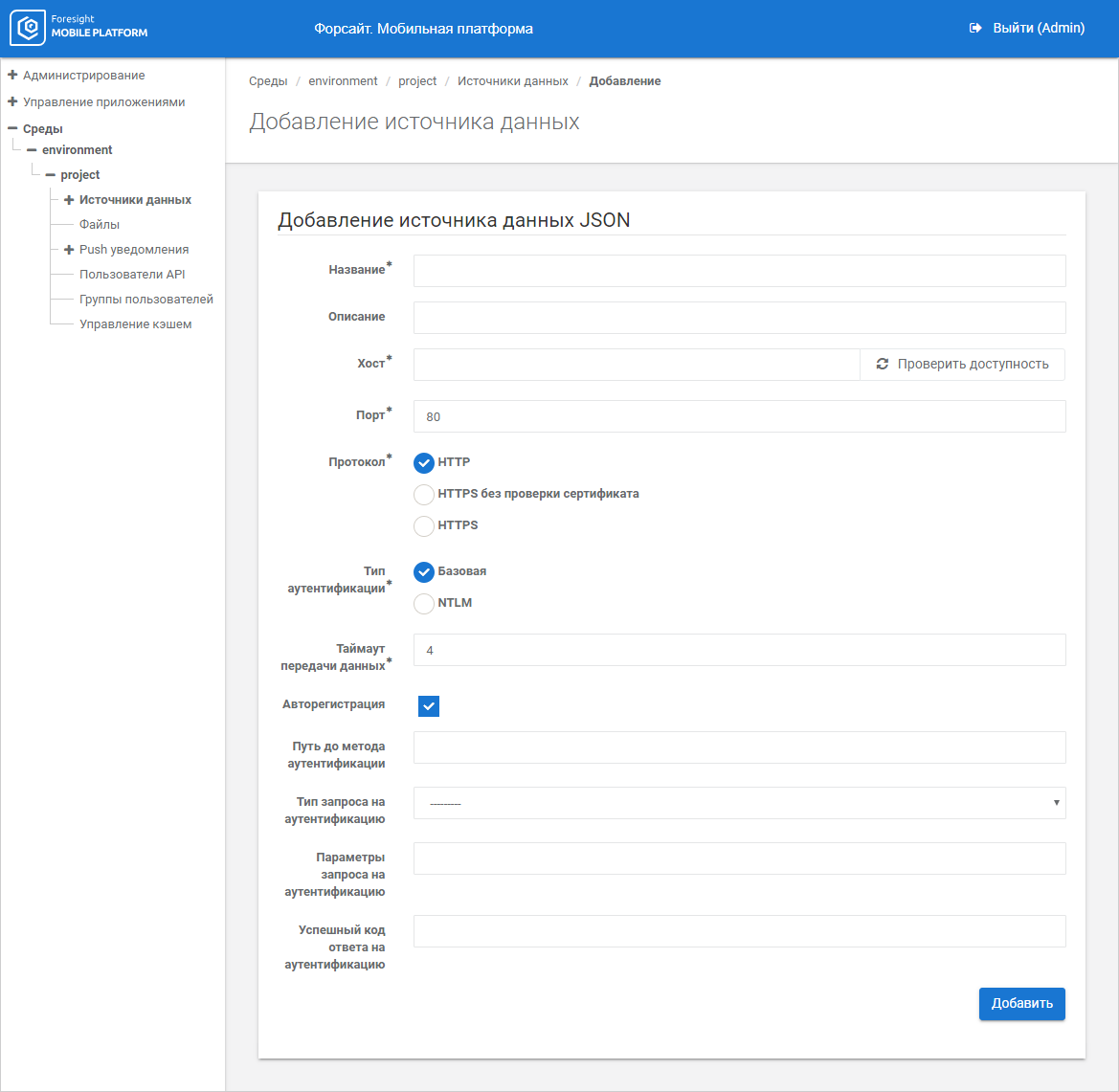Expand Источники данных using the plus icon
The image size is (1119, 1092).
tap(69, 200)
